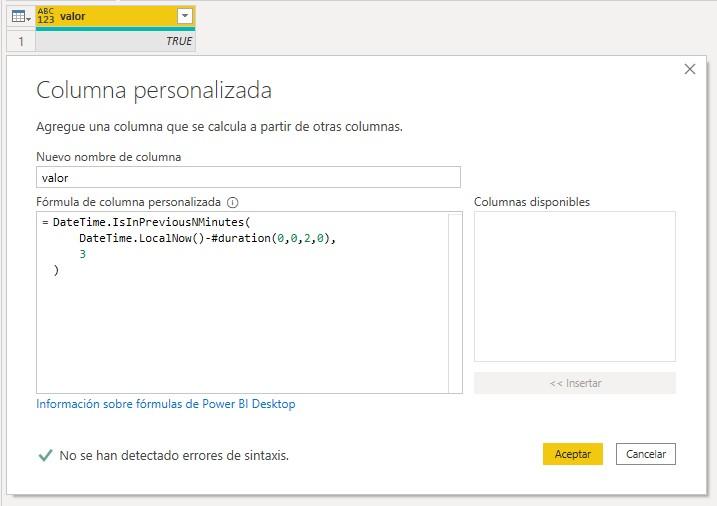717x506 pixels.
Task: Open formula info icon next to Fórmula label
Action: tap(233, 202)
